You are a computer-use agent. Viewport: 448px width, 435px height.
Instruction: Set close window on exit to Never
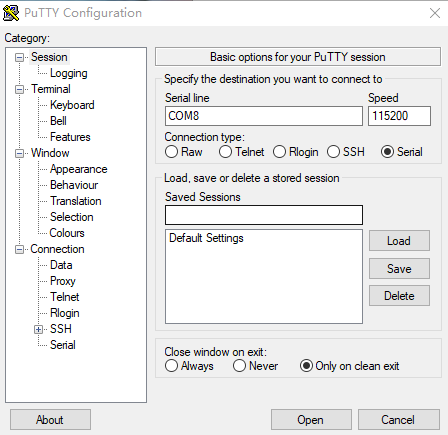pyautogui.click(x=239, y=366)
